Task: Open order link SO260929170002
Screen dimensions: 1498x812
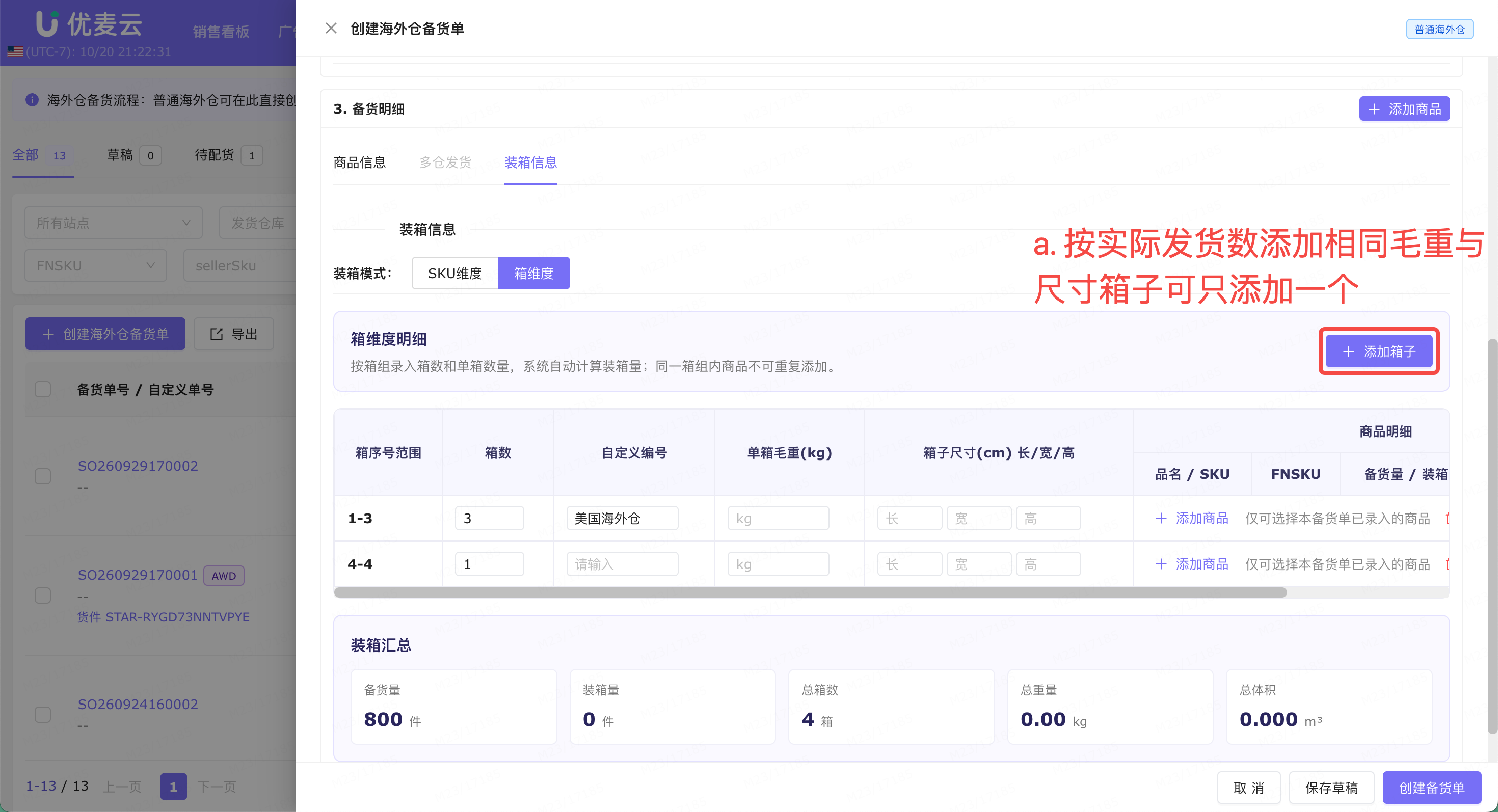Action: pos(138,466)
